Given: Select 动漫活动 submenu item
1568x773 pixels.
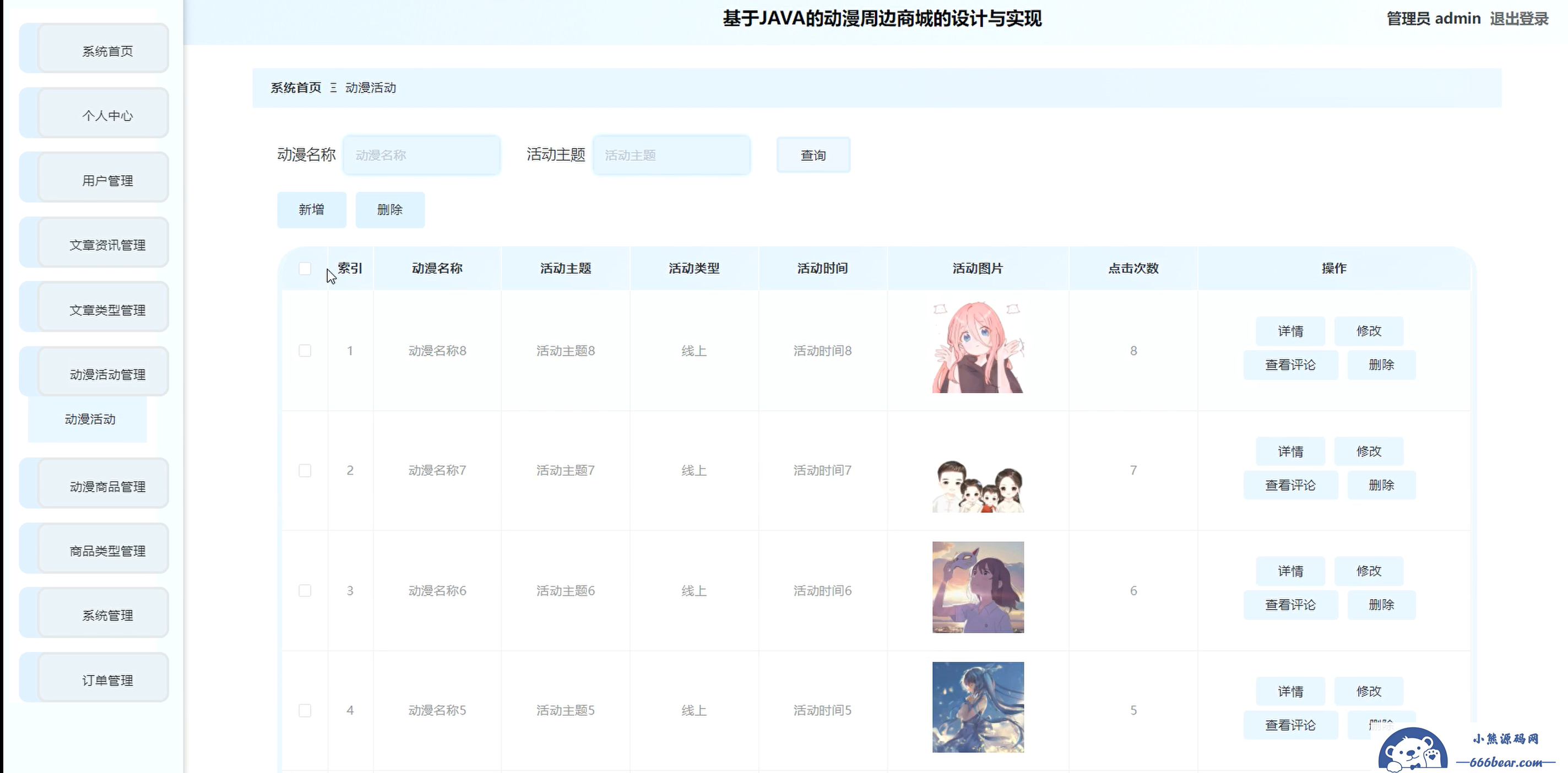Looking at the screenshot, I should 88,420.
